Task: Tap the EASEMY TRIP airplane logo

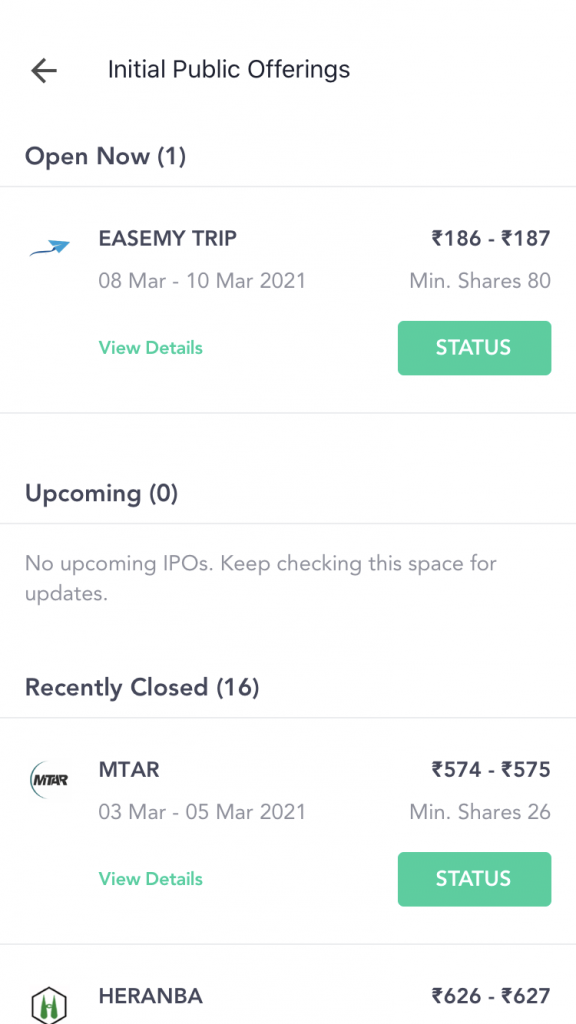Action: pyautogui.click(x=50, y=248)
